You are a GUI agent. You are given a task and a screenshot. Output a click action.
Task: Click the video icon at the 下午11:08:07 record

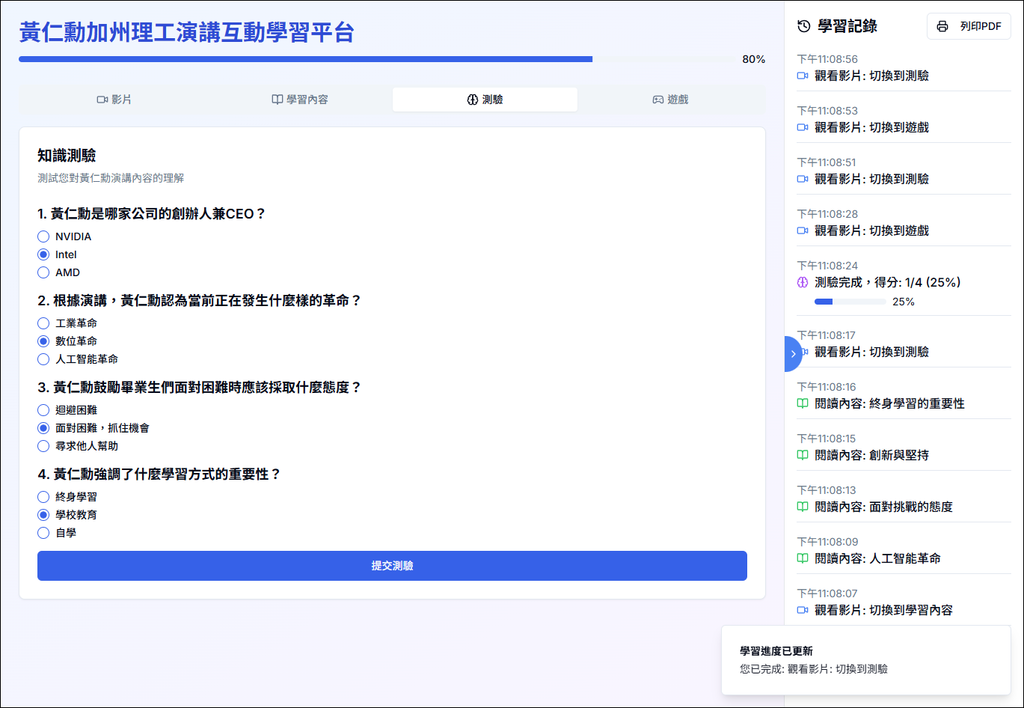pyautogui.click(x=803, y=610)
